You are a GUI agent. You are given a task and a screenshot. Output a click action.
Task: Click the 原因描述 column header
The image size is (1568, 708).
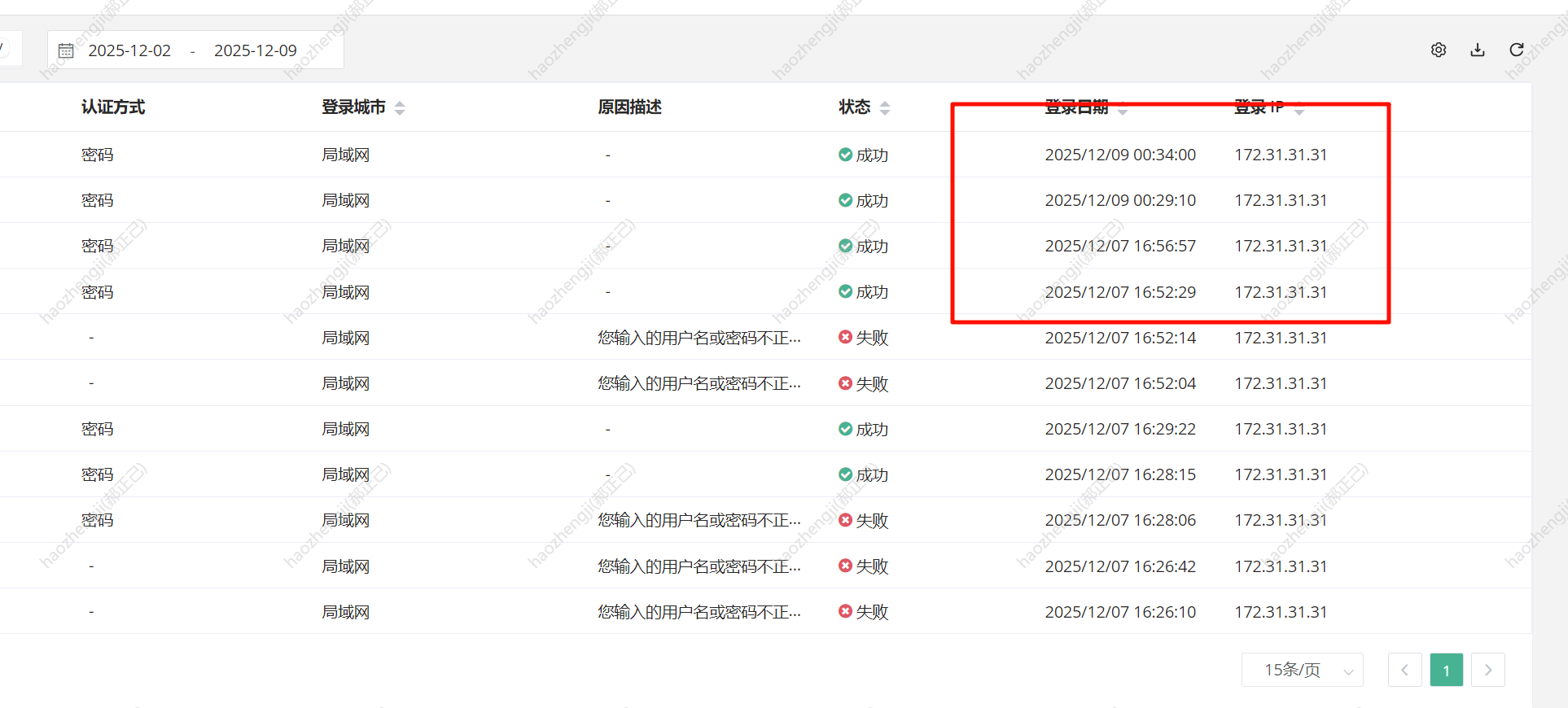629,107
